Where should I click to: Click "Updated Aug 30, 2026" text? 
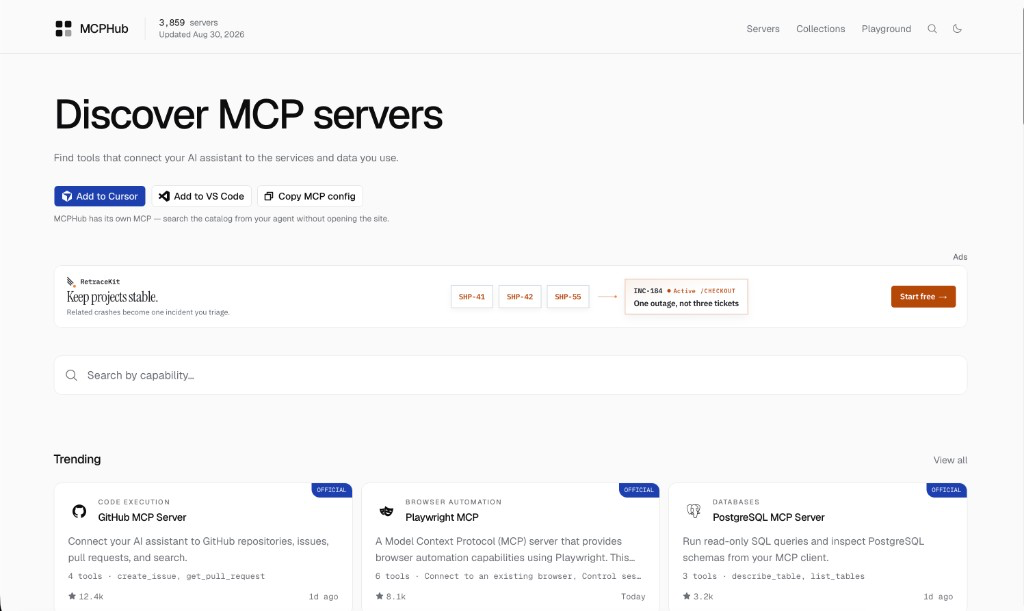[201, 35]
